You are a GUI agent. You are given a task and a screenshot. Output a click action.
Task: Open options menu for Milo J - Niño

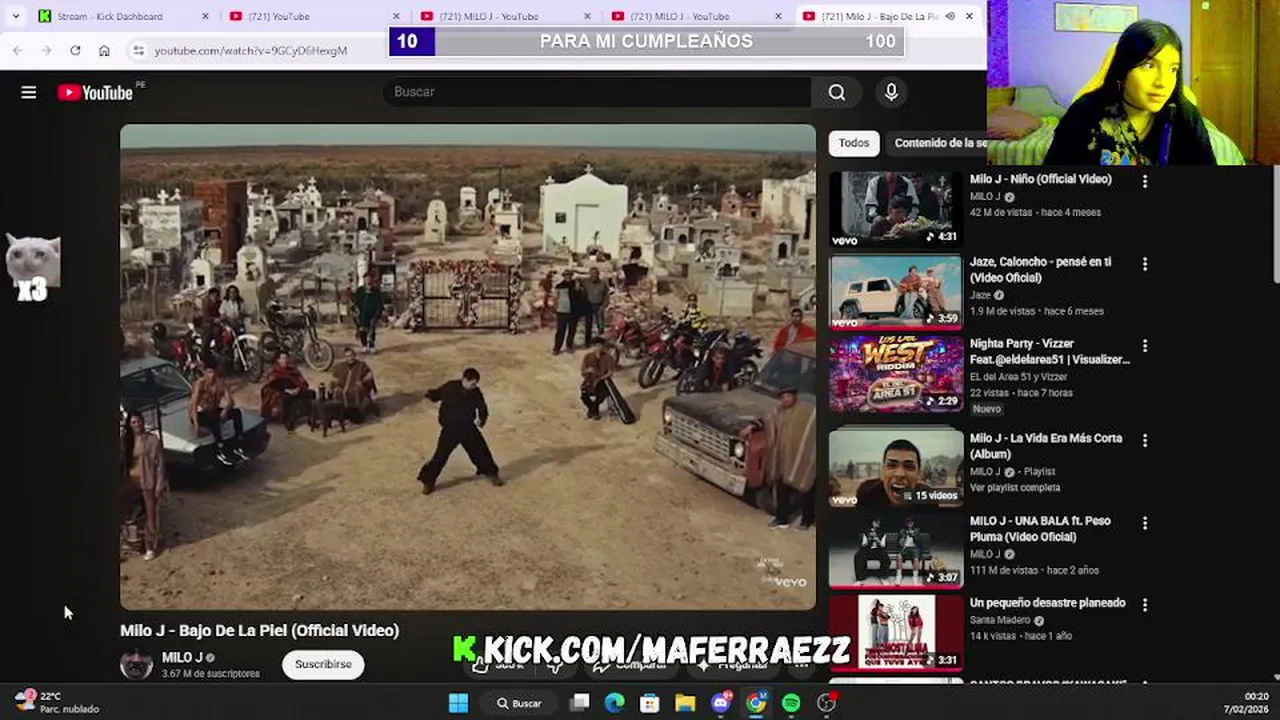tap(1145, 181)
